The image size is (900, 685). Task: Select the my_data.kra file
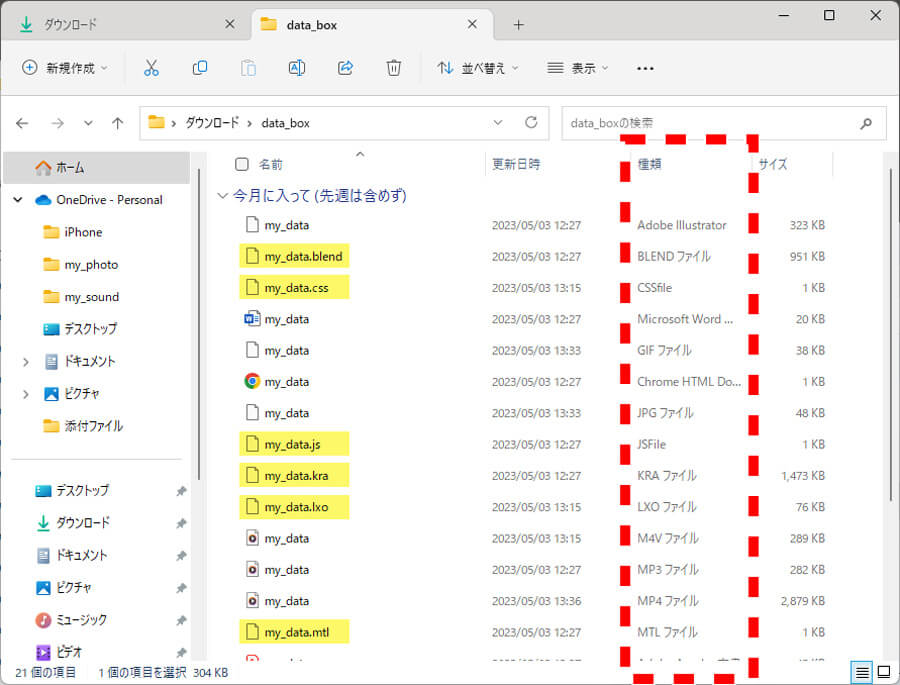pyautogui.click(x=294, y=475)
